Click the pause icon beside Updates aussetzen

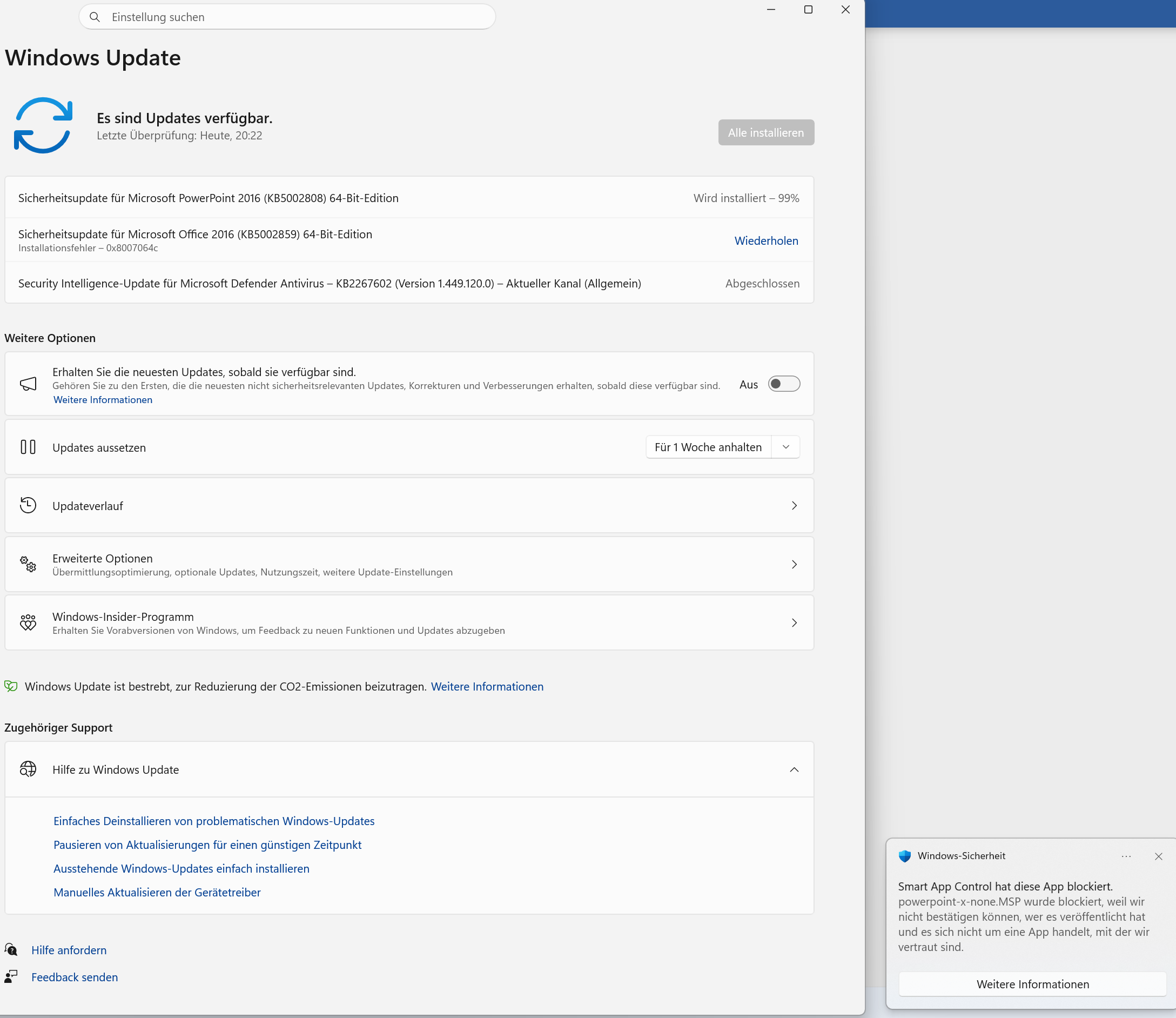click(x=28, y=447)
